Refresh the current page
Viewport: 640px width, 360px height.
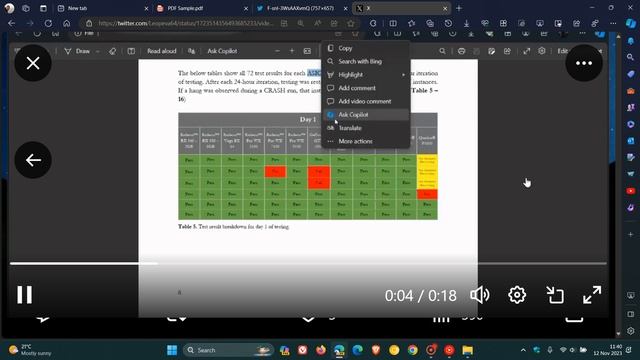coord(48,23)
